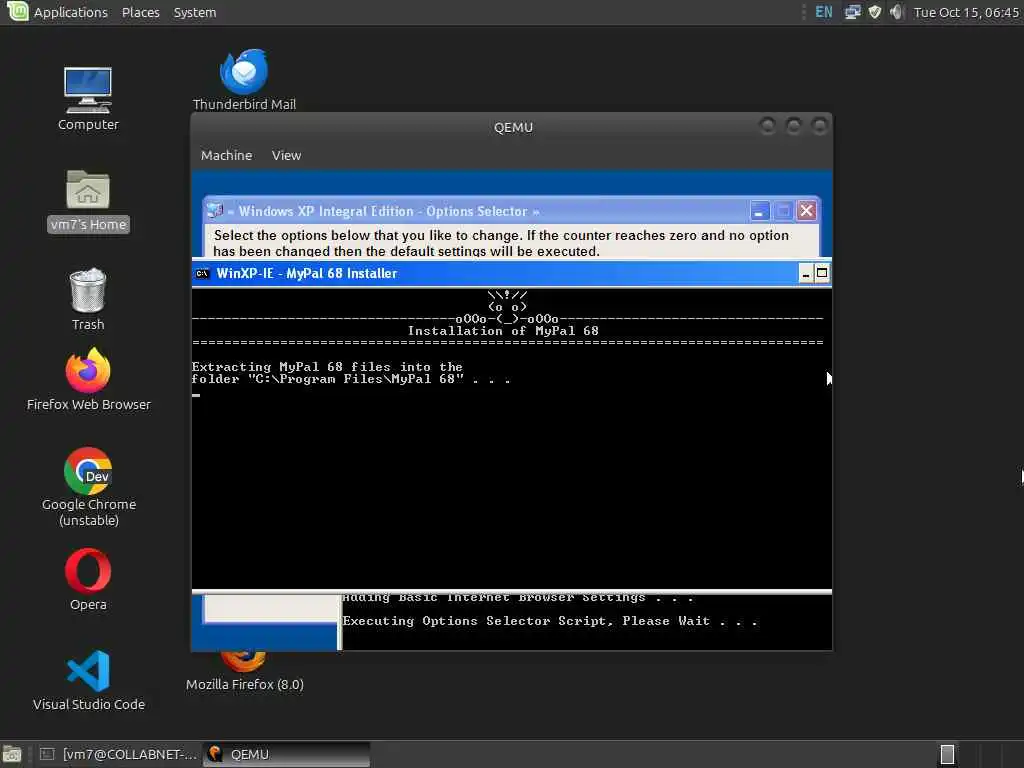1024x768 pixels.
Task: Maximize the MyPal 68 Installer window
Action: (x=822, y=274)
